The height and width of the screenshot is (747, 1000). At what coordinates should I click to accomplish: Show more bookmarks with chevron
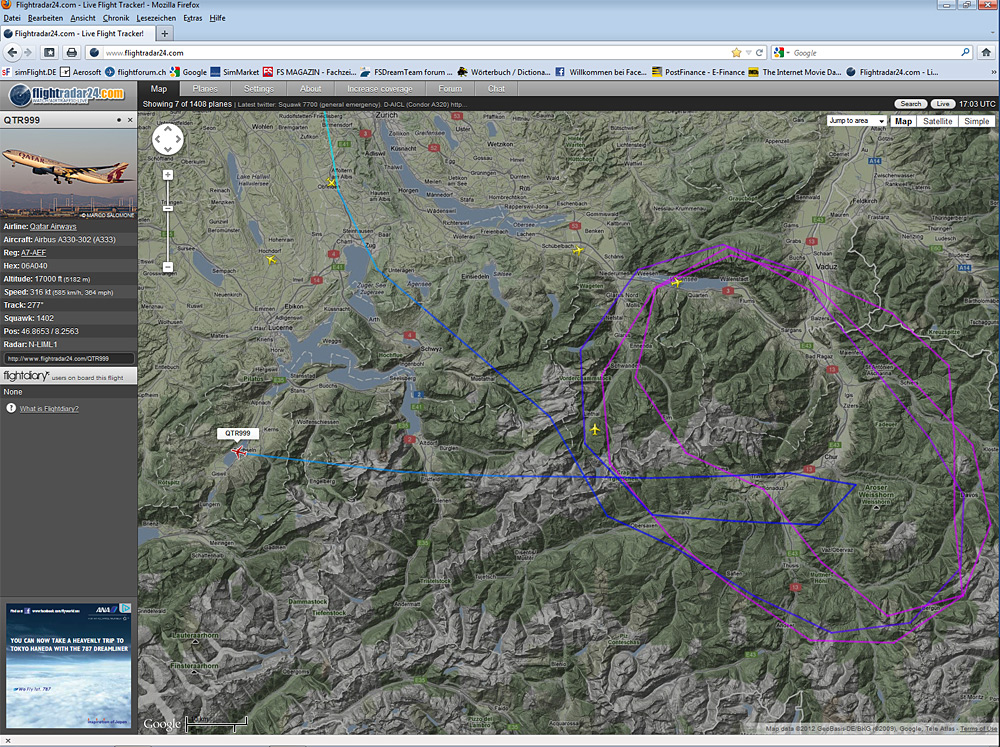click(x=994, y=72)
